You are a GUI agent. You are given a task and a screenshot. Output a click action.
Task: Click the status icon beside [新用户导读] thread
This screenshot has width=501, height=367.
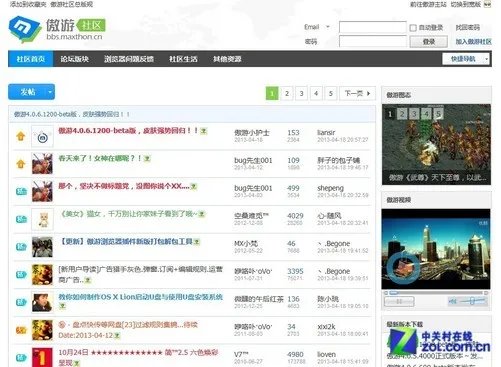21,274
